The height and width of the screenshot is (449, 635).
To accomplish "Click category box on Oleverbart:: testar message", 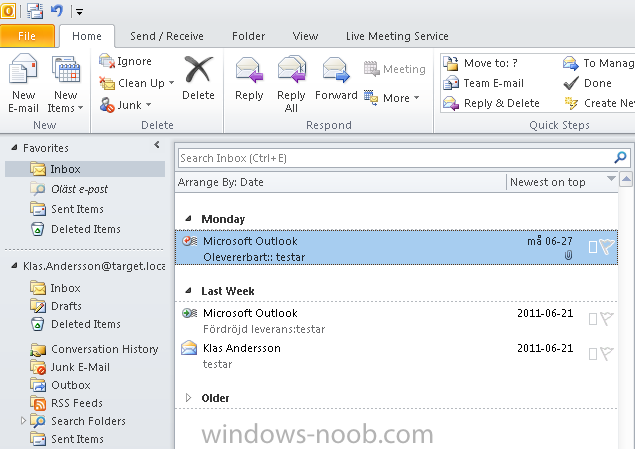I will [592, 247].
